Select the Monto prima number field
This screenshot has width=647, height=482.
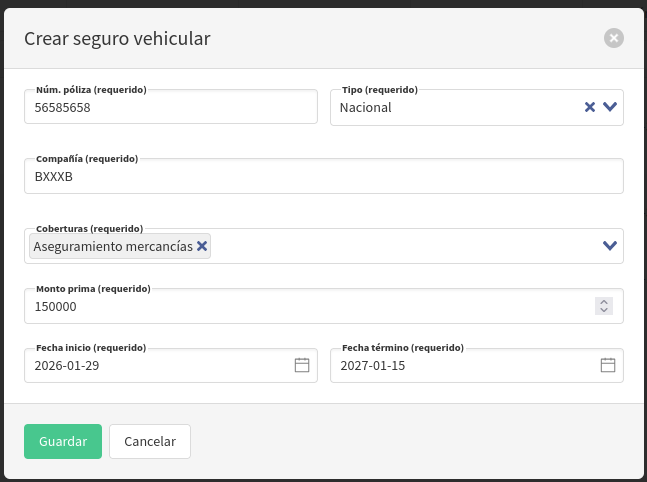[x=300, y=307]
